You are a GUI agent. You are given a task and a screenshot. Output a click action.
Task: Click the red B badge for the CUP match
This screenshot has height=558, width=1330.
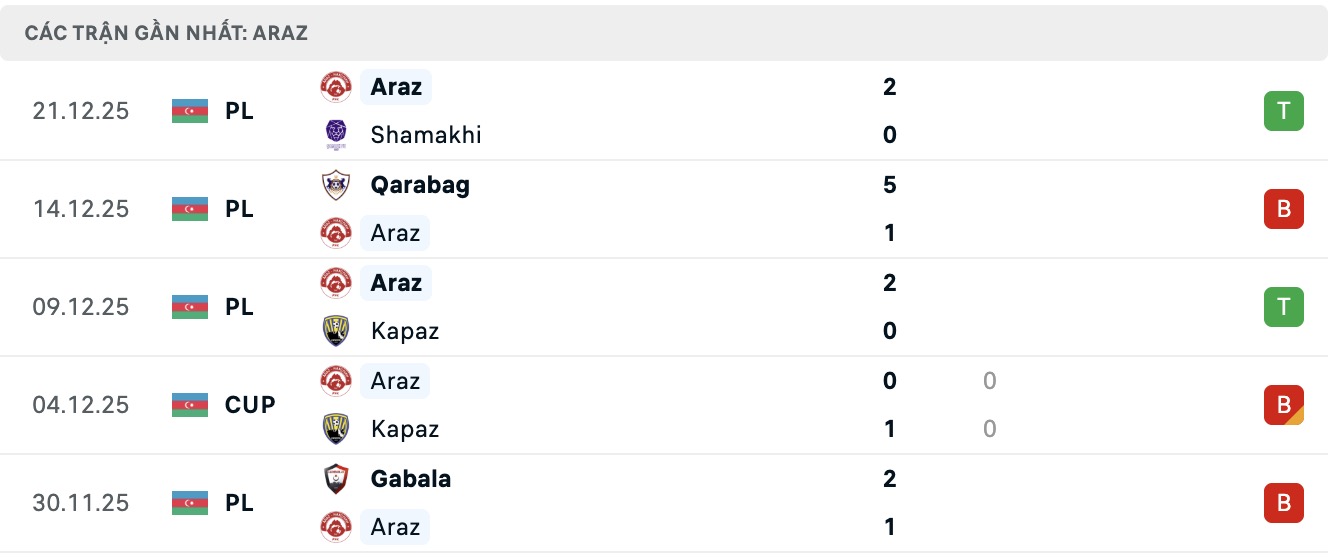click(1283, 405)
